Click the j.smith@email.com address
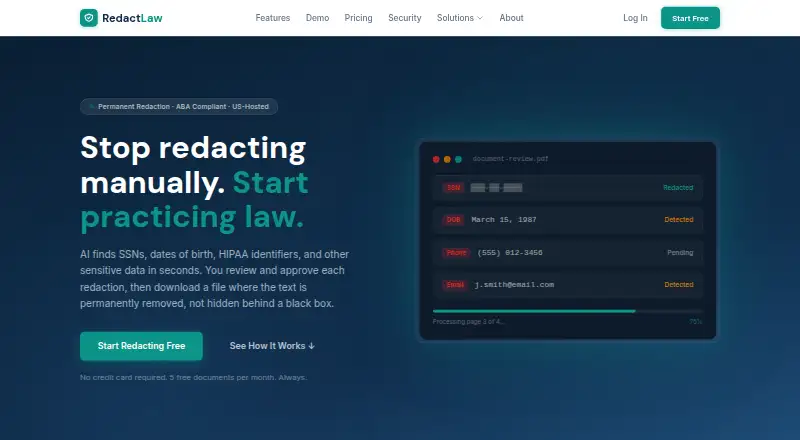 514,285
